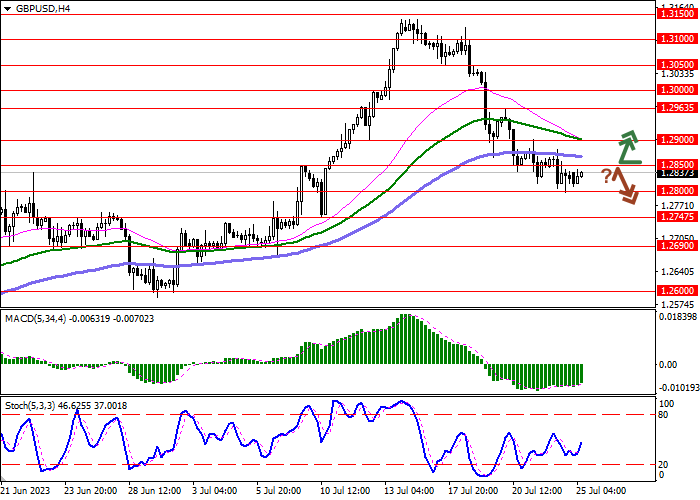700x500 pixels.
Task: Click the 21 Jun 2023 date label
Action: click(24, 491)
